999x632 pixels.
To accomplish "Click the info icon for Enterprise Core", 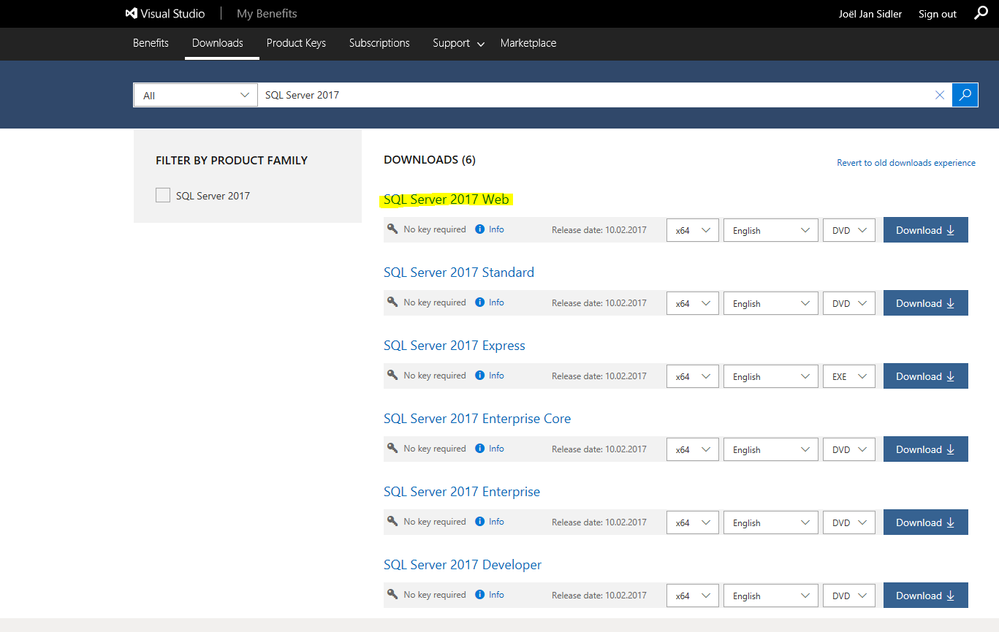I will click(x=480, y=449).
